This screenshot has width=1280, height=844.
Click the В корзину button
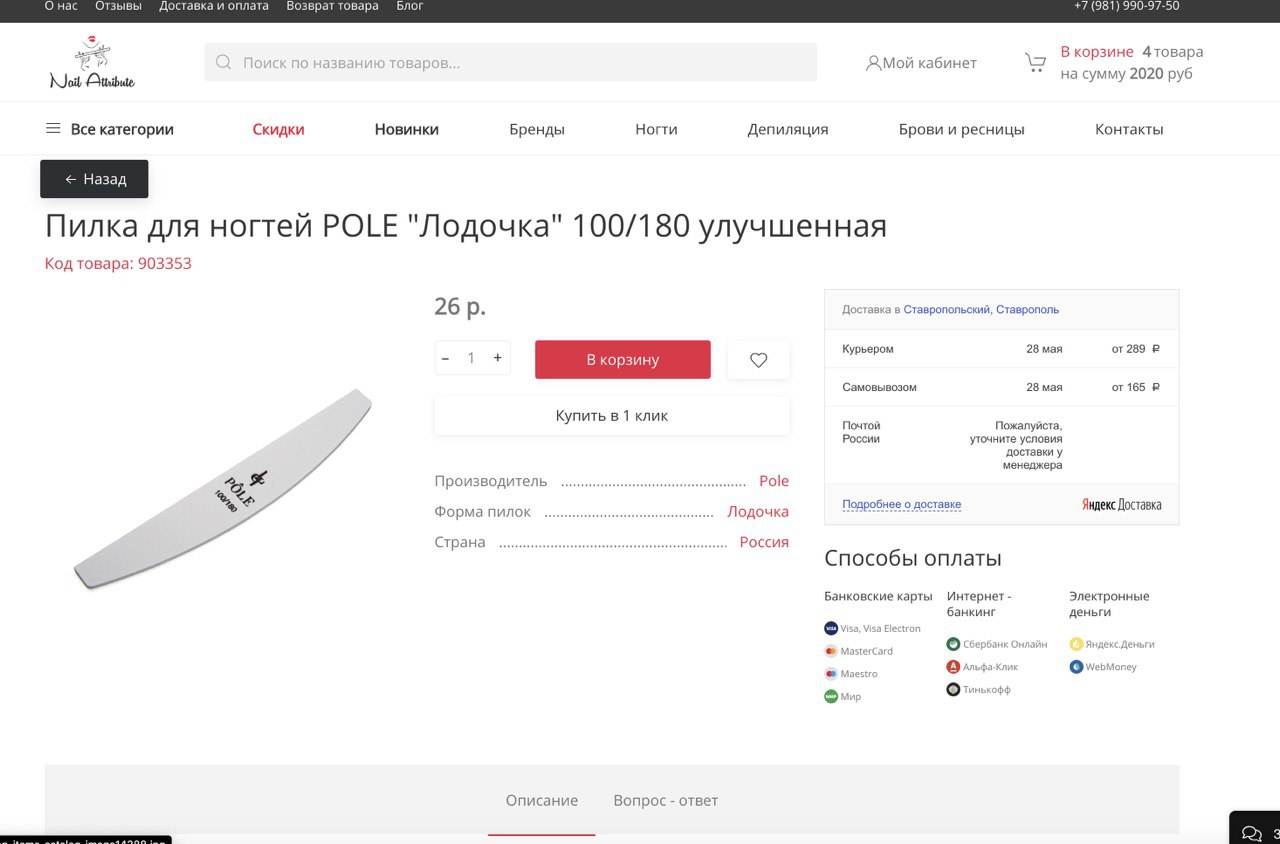pos(623,360)
